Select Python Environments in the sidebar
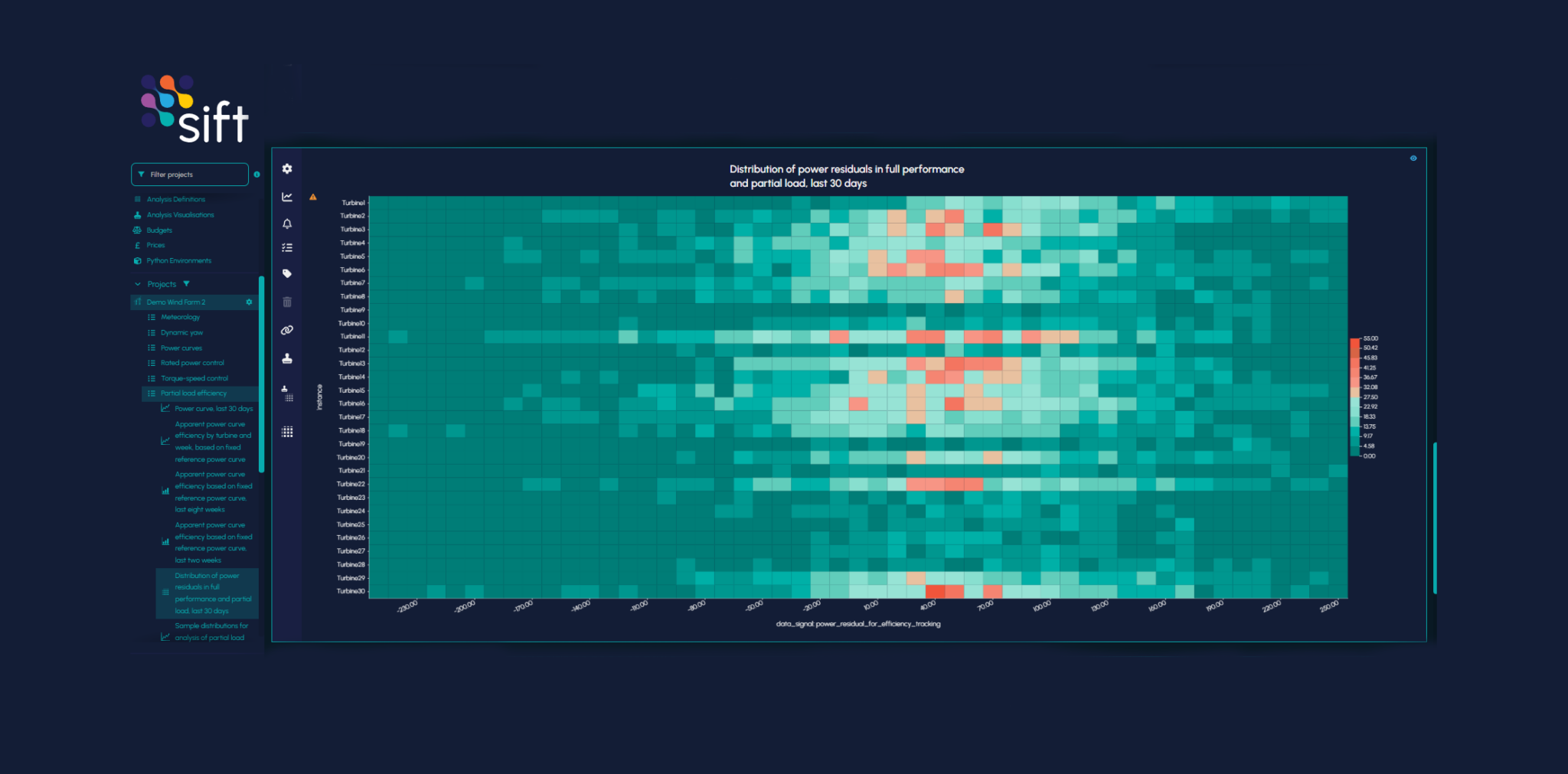This screenshot has height=774, width=1568. (178, 260)
